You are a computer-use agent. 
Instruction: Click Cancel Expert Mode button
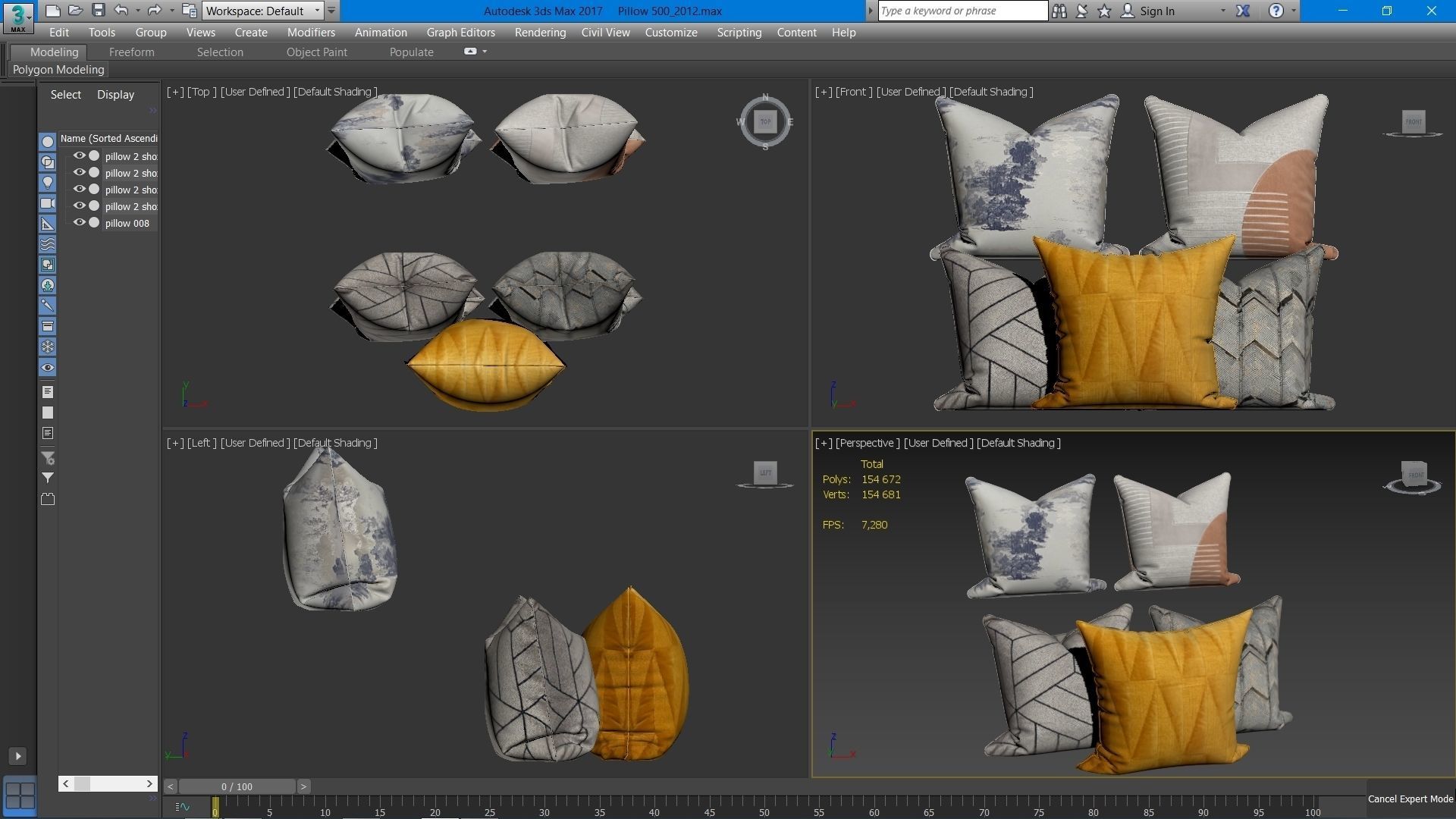(1410, 799)
